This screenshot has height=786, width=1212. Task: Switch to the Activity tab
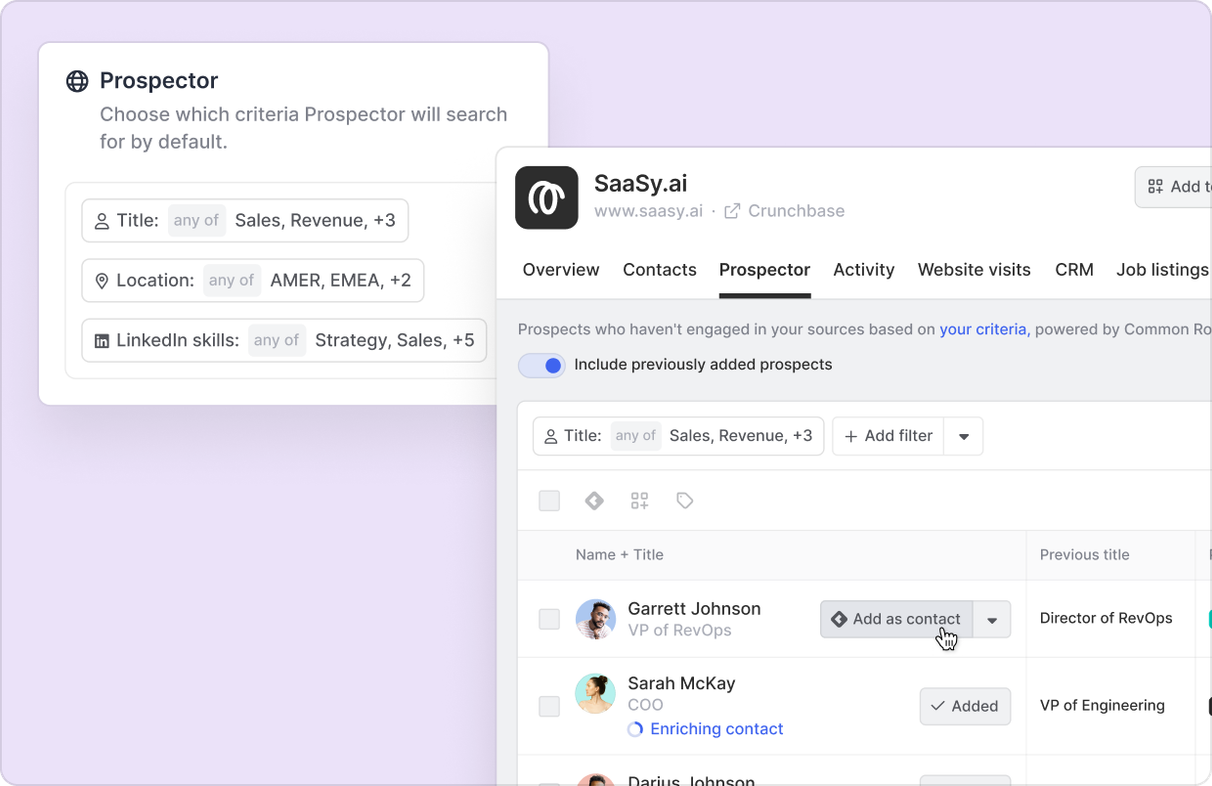click(x=864, y=270)
